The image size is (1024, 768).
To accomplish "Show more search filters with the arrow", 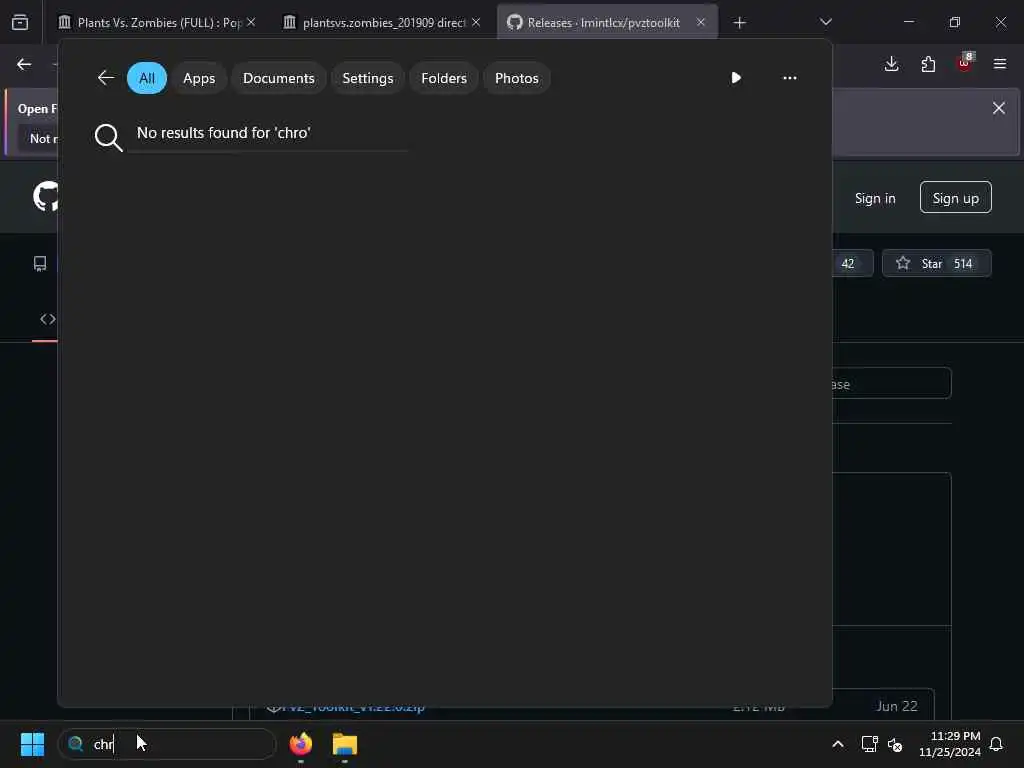I will click(736, 78).
